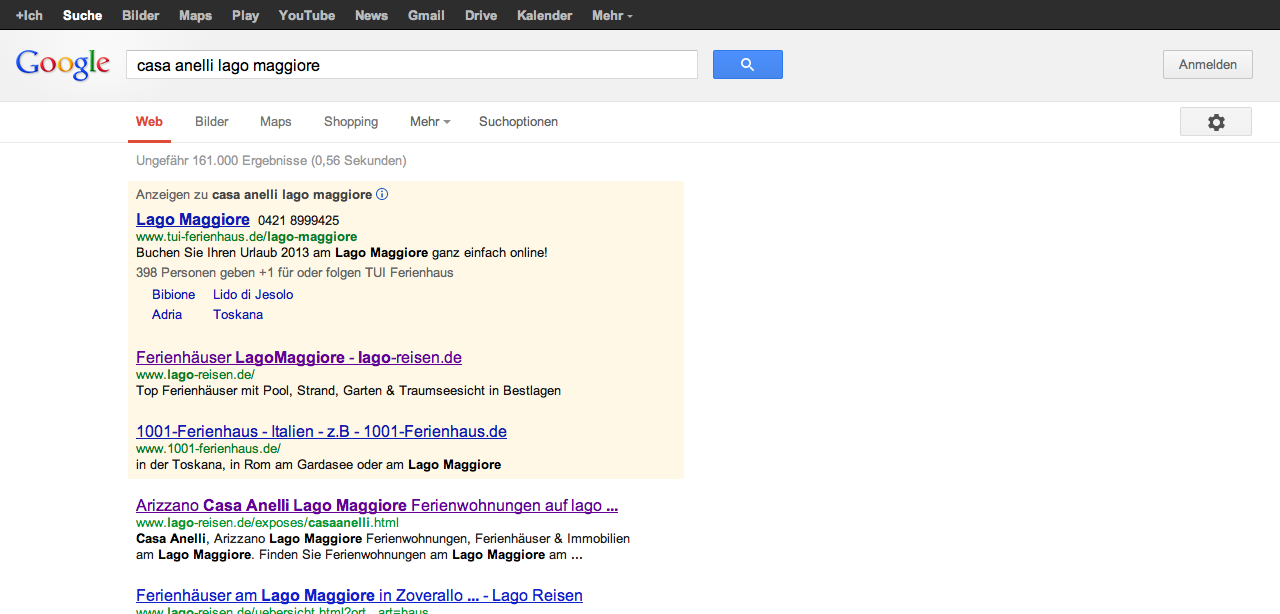Select the Shopping results tab
1280x614 pixels.
tap(350, 122)
